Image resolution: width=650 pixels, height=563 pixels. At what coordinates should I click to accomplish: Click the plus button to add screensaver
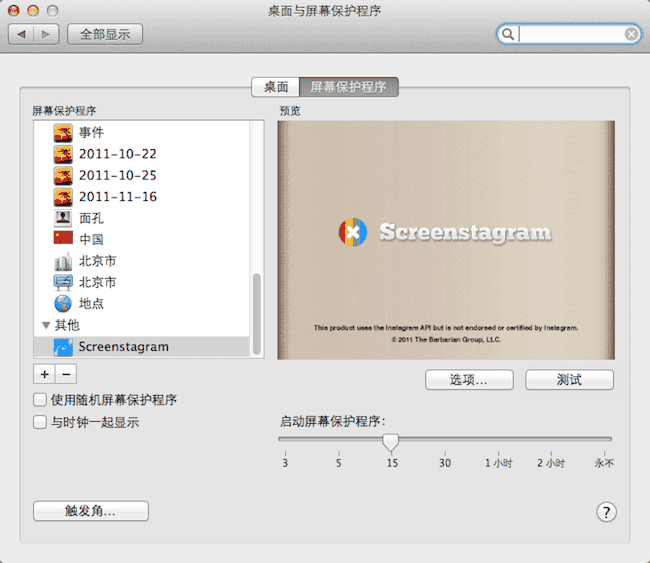click(x=44, y=374)
